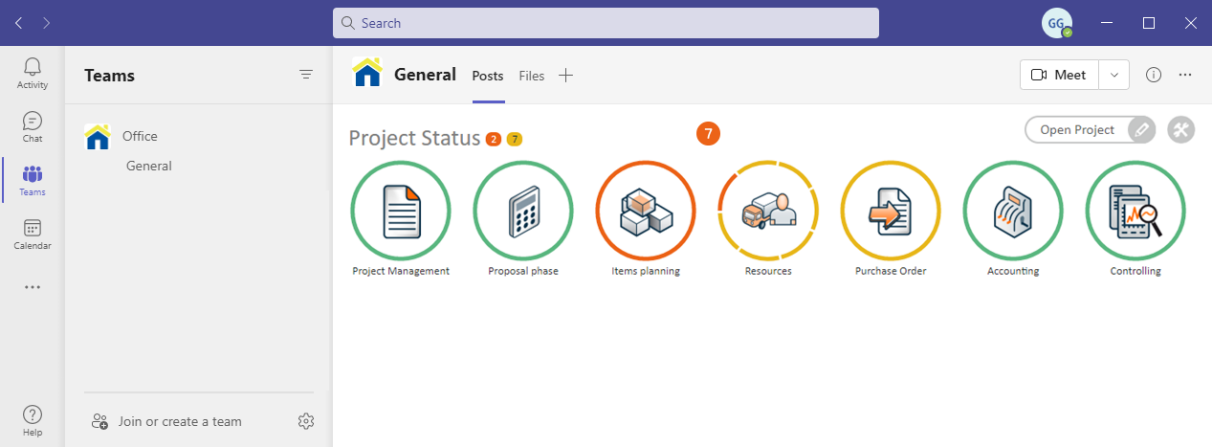Click the tools wrench settings icon
Viewport: 1212px width, 447px height.
pos(1181,130)
